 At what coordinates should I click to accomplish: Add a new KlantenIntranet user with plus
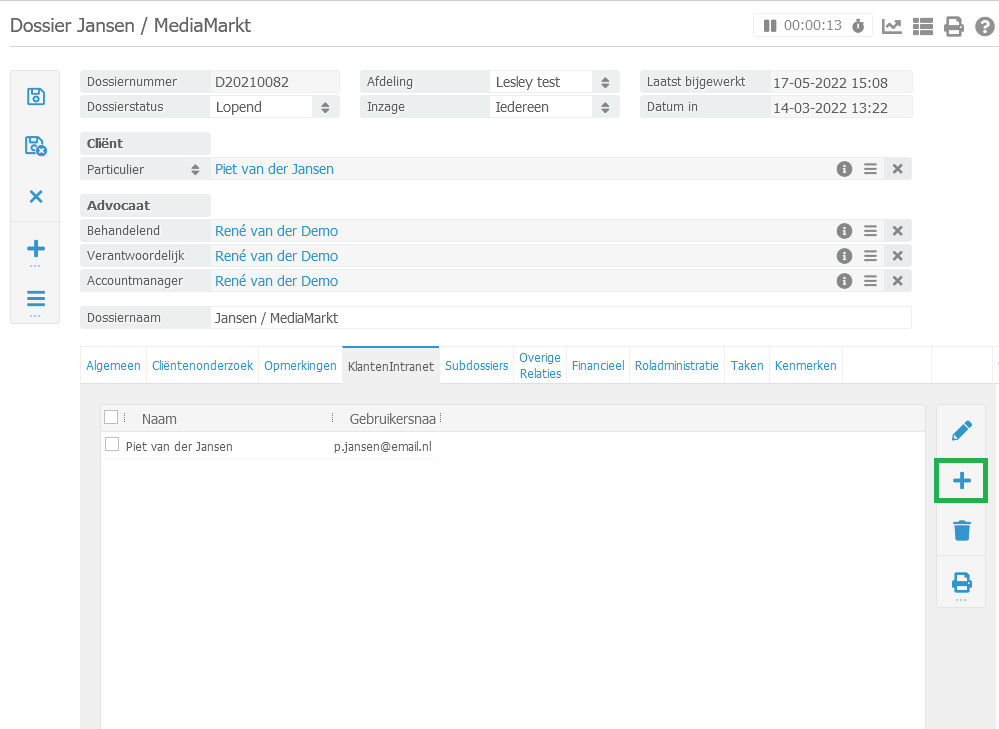click(961, 481)
